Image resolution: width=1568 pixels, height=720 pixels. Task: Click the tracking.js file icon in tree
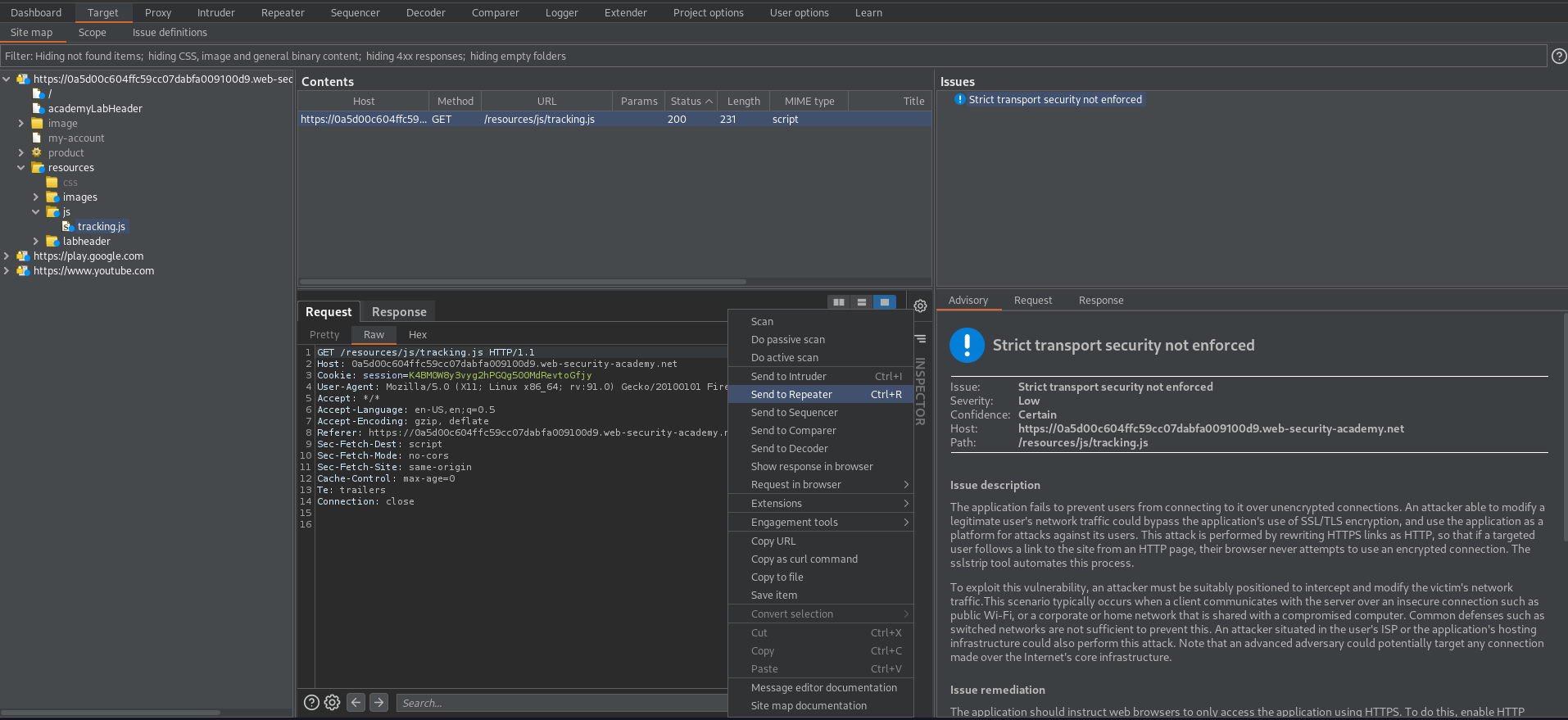(68, 226)
